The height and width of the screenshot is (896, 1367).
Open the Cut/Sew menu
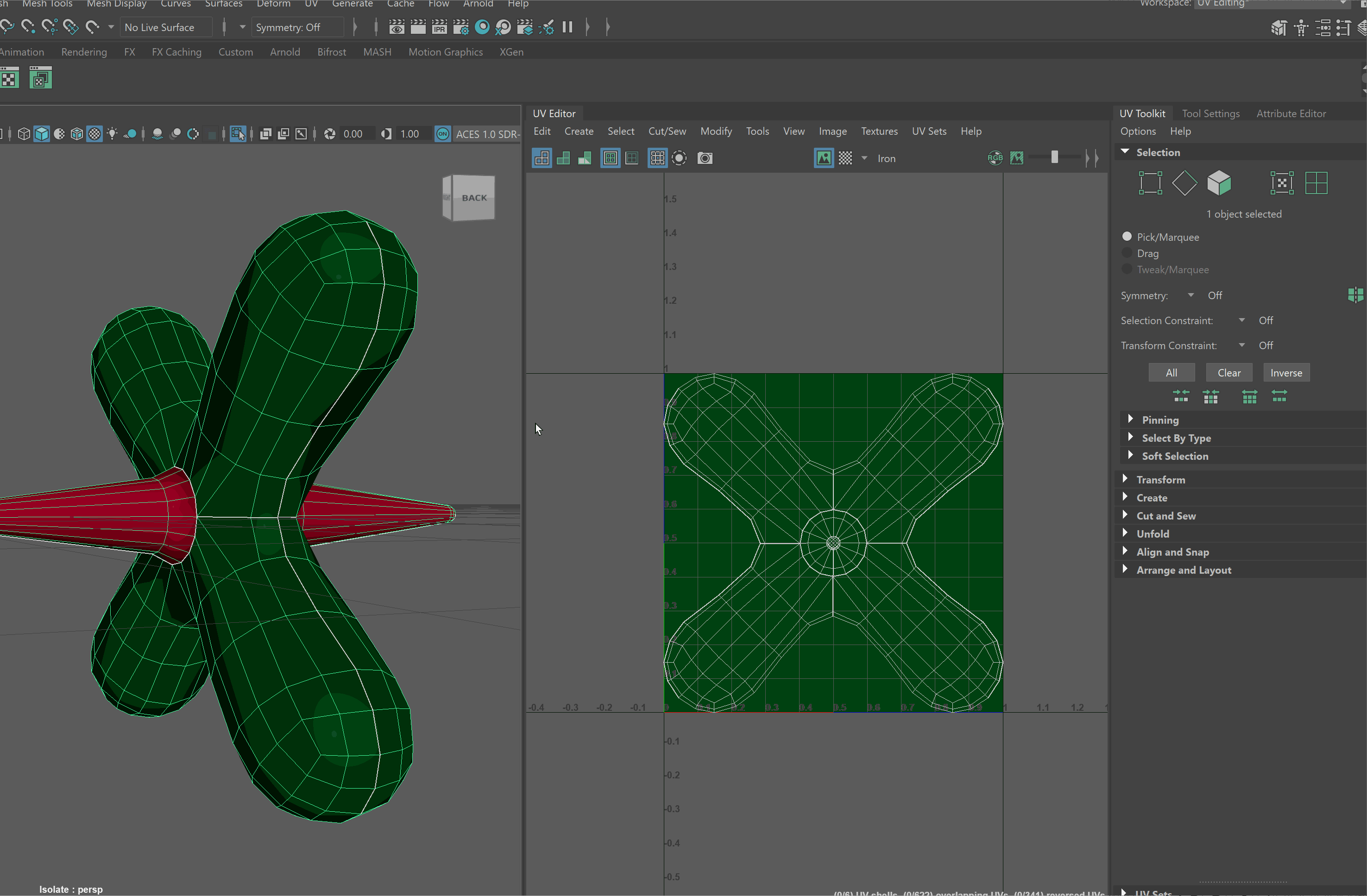pyautogui.click(x=667, y=131)
